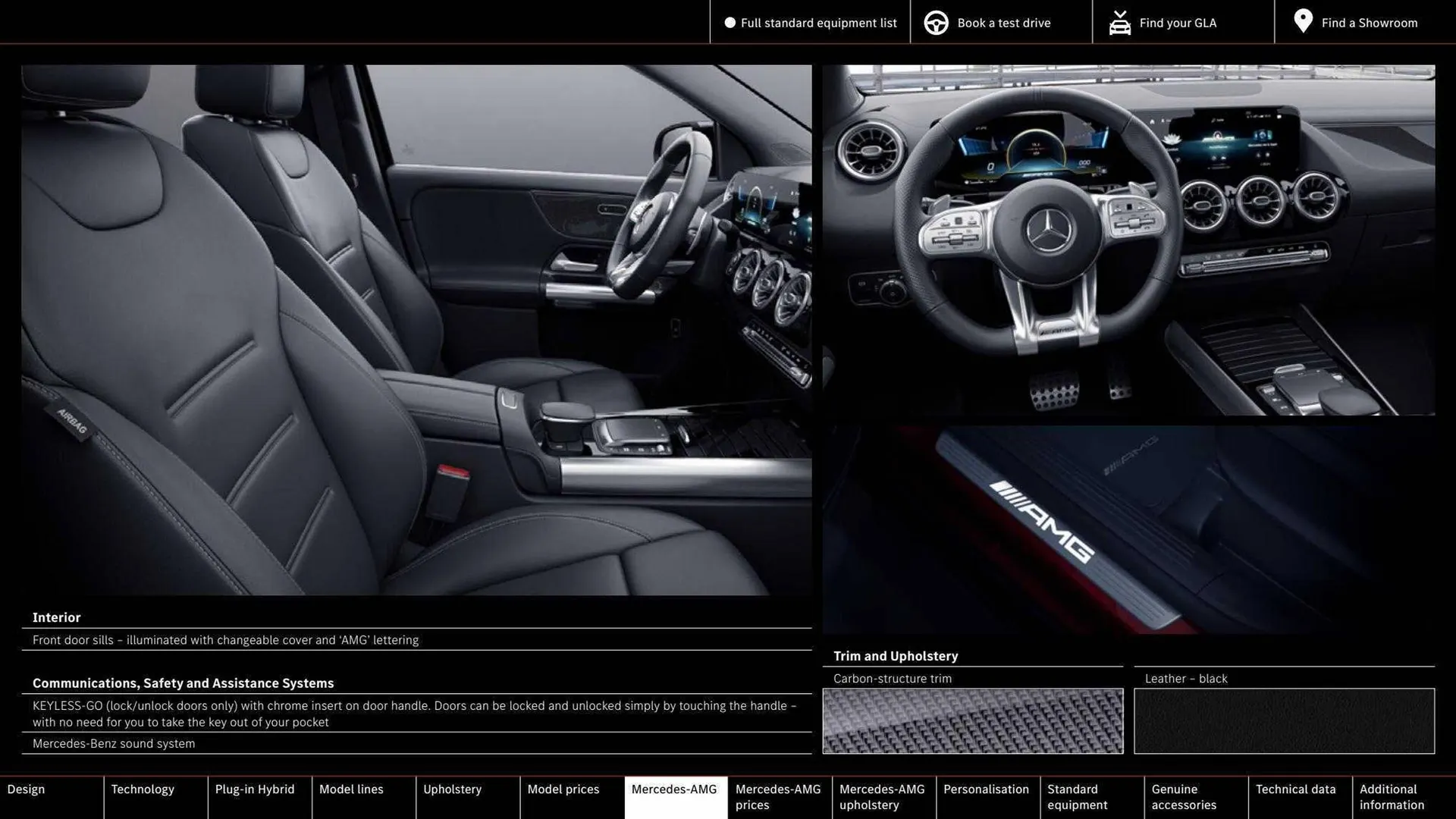The height and width of the screenshot is (819, 1456).
Task: Click the dot icon beside Full standard equipment list
Action: point(729,22)
